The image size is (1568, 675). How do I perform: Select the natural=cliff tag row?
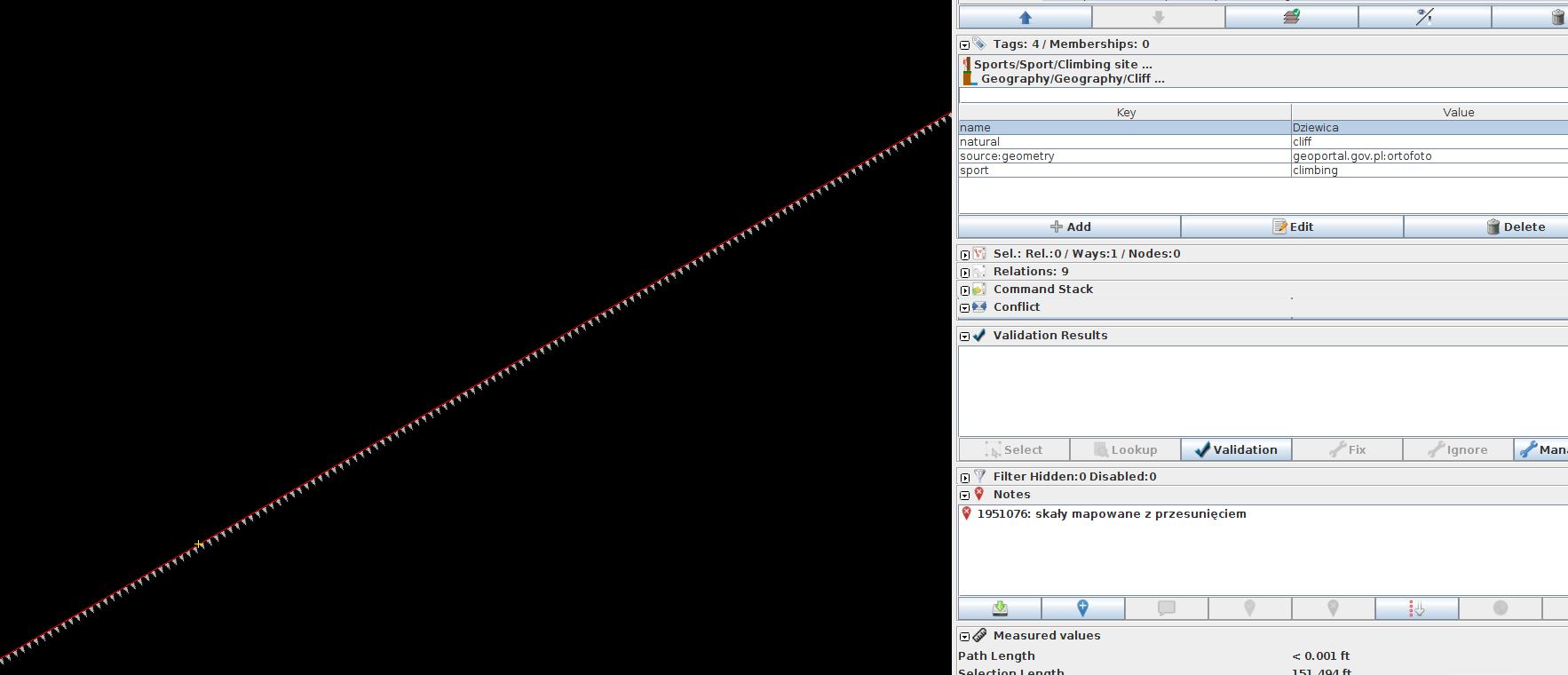click(x=1124, y=142)
